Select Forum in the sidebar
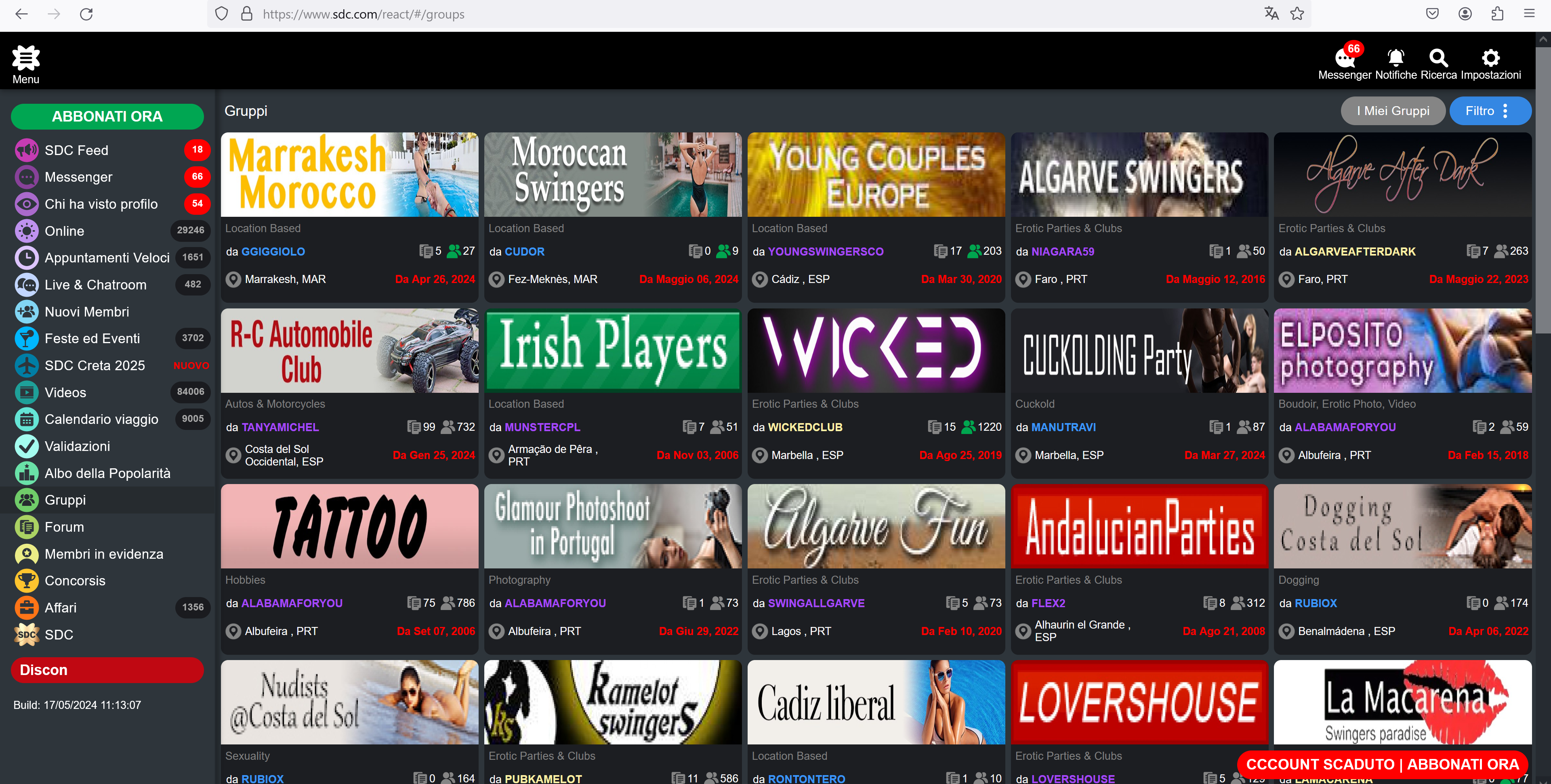 click(64, 526)
